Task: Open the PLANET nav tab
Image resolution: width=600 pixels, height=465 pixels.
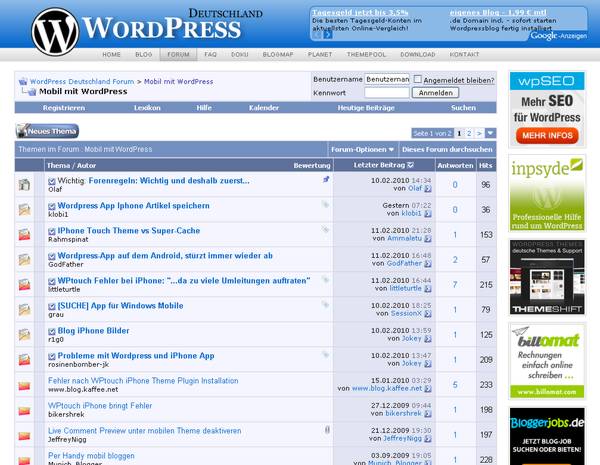Action: click(x=320, y=54)
